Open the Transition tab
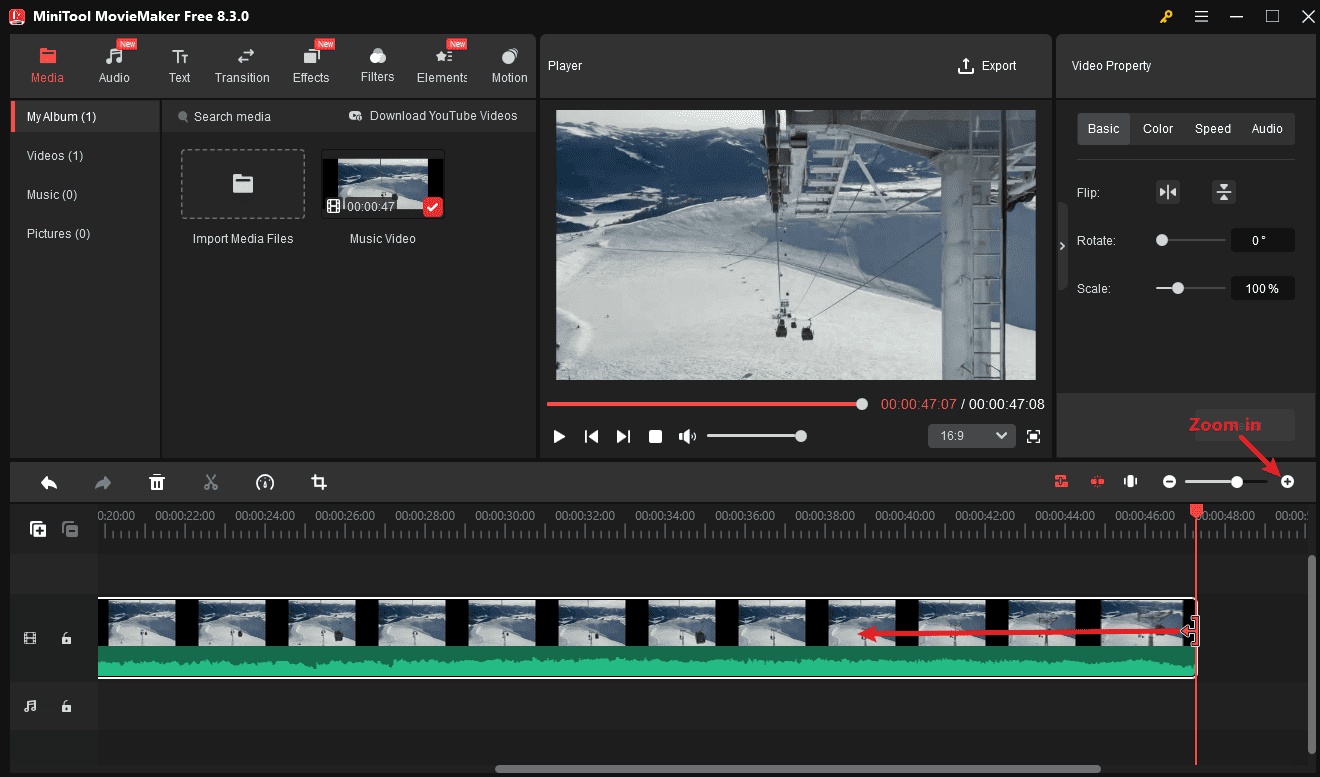Viewport: 1320px width, 777px height. tap(242, 66)
